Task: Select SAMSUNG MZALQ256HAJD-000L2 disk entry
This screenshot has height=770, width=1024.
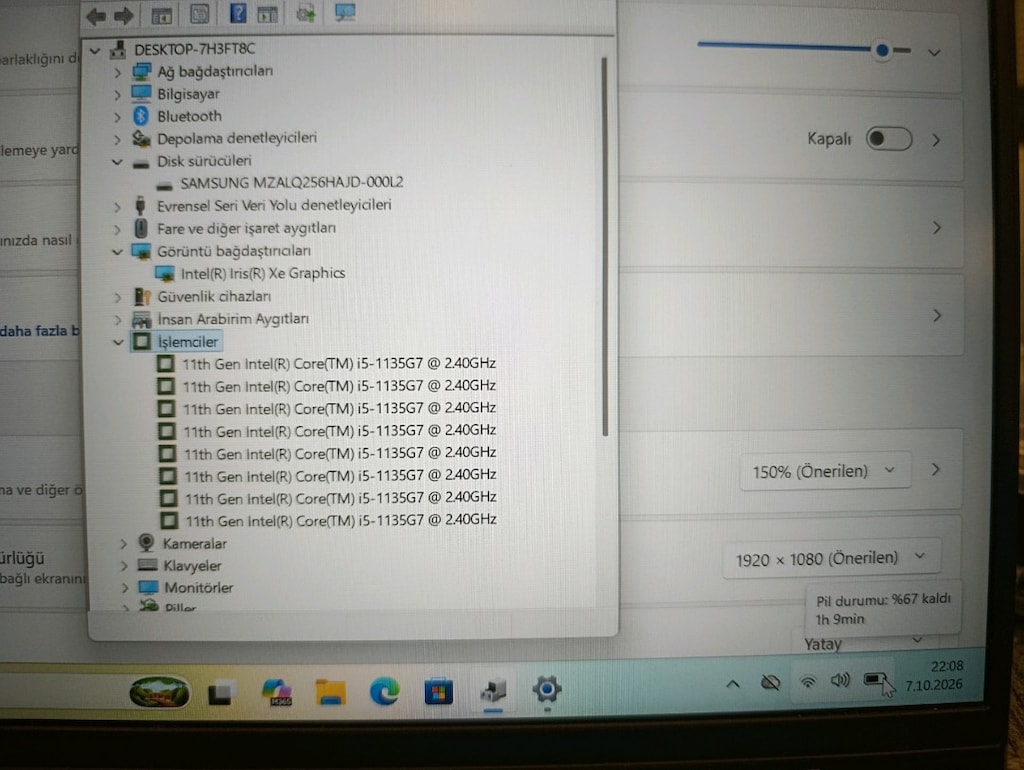Action: pyautogui.click(x=291, y=183)
